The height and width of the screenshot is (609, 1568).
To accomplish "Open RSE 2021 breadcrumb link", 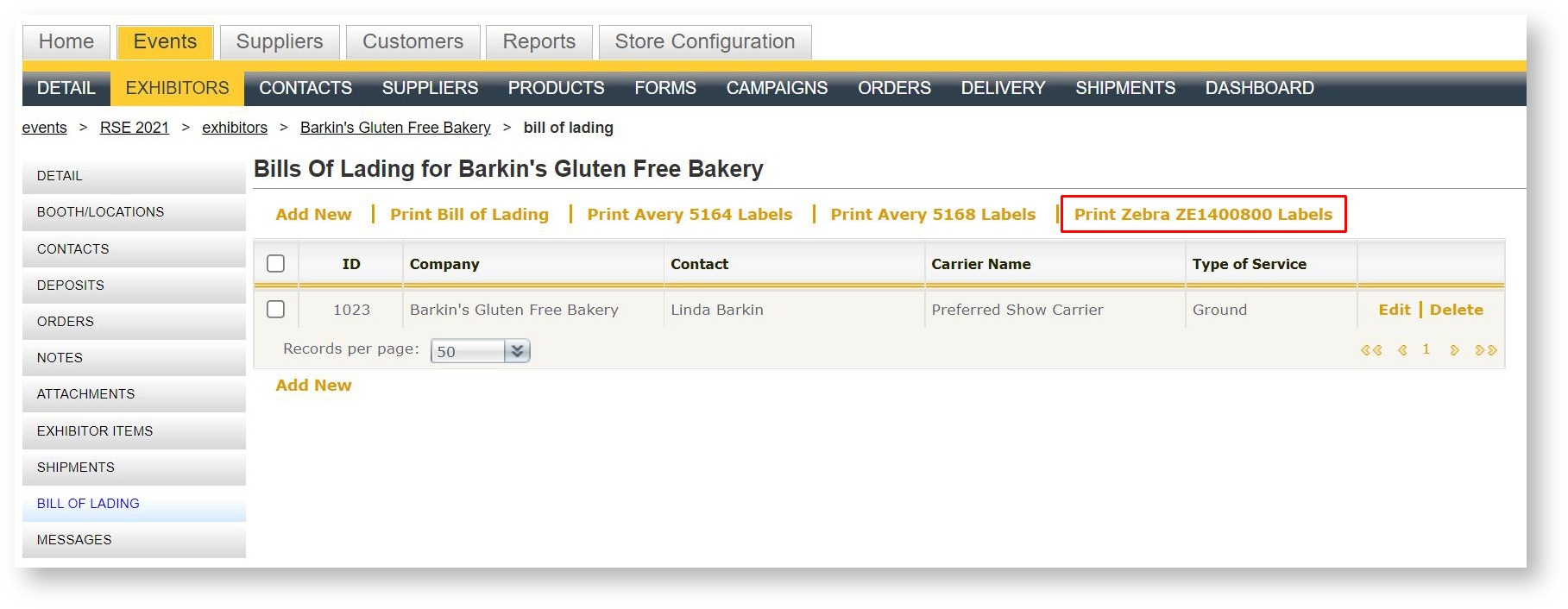I will click(135, 128).
